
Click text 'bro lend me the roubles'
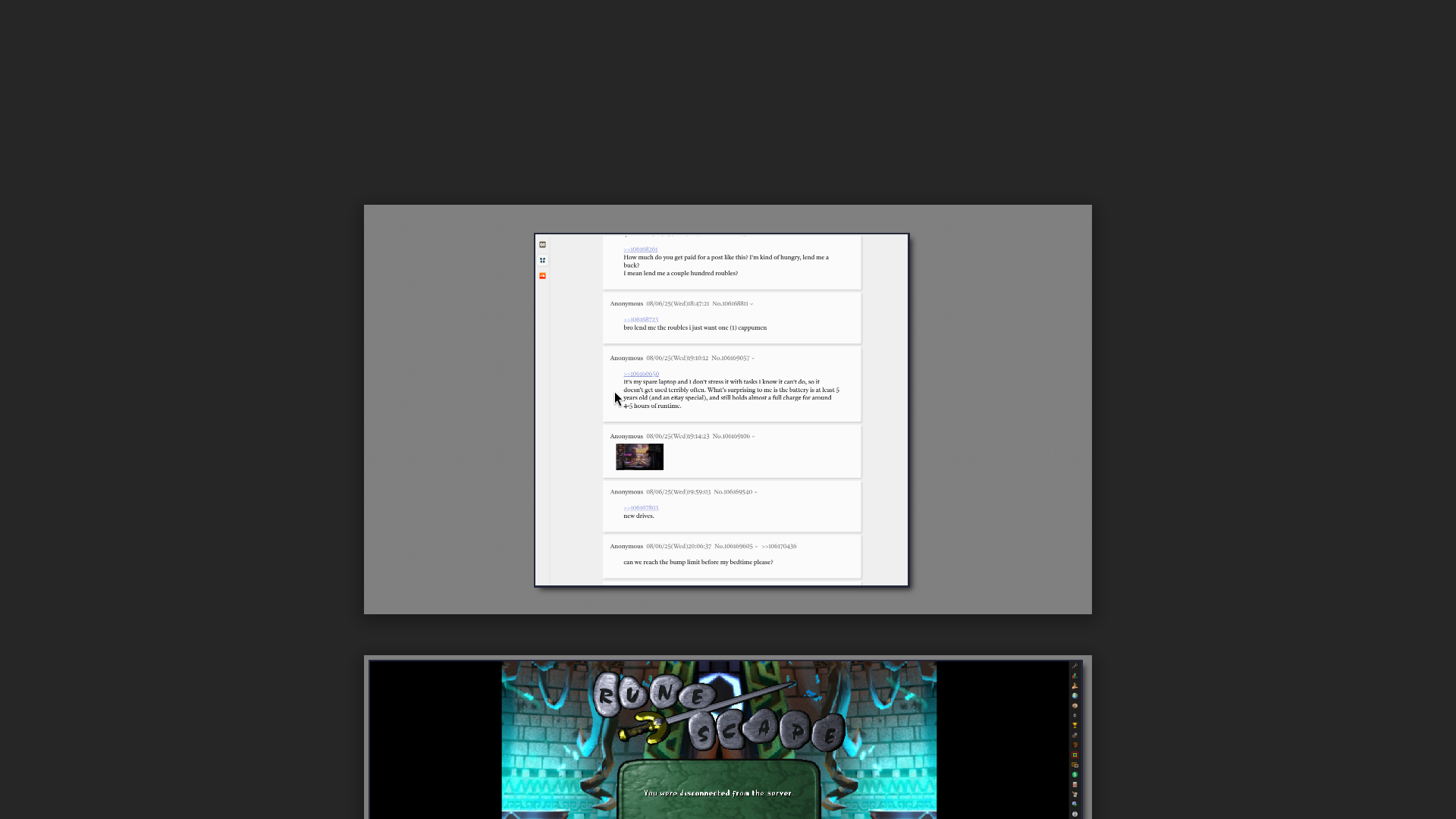(x=656, y=328)
